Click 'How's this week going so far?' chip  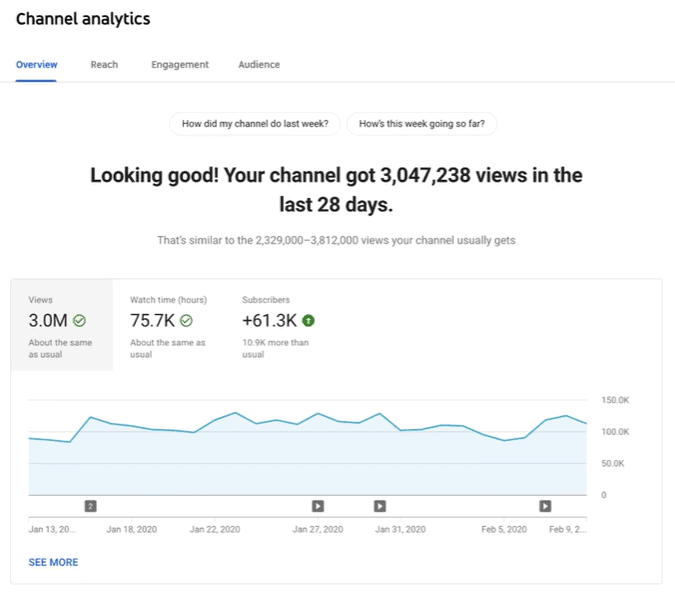point(422,124)
